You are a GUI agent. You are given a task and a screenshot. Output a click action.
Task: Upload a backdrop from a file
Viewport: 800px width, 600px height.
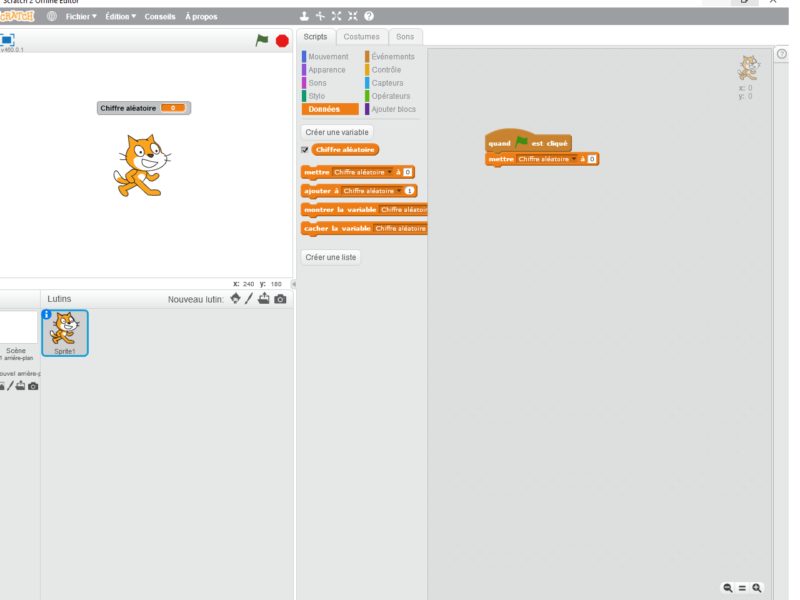click(x=20, y=386)
